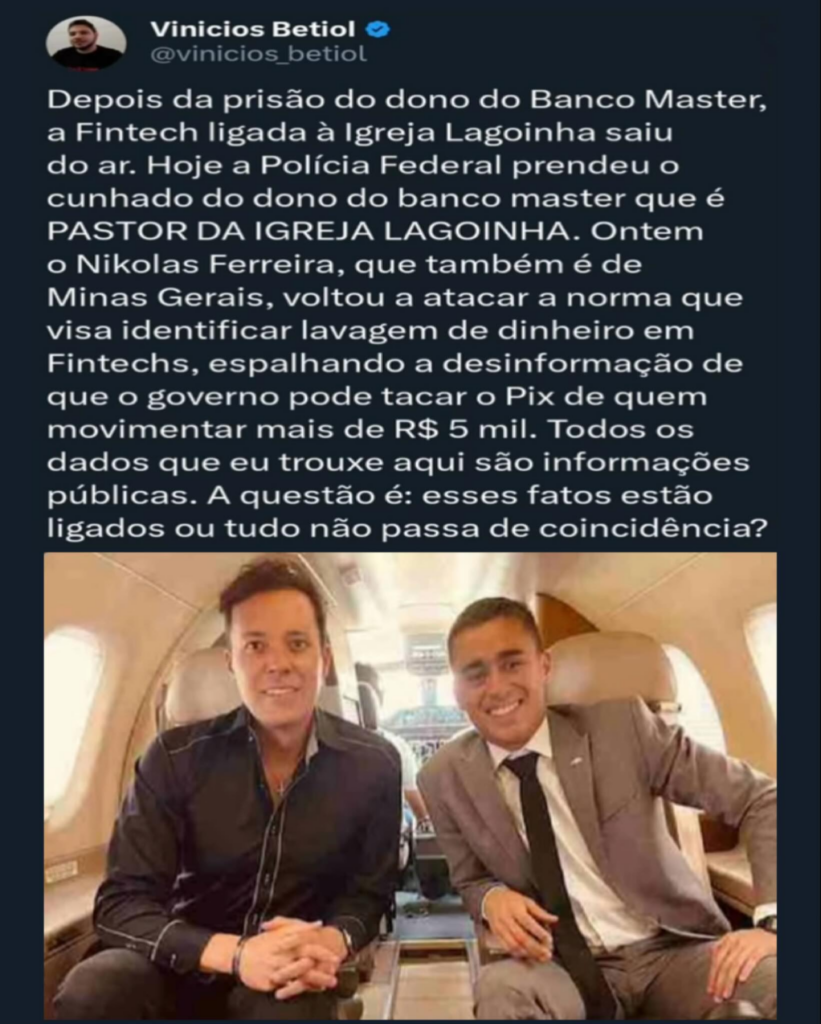The image size is (821, 1024).
Task: Open Vinicios Betiol's profile avatar
Action: coord(86,42)
